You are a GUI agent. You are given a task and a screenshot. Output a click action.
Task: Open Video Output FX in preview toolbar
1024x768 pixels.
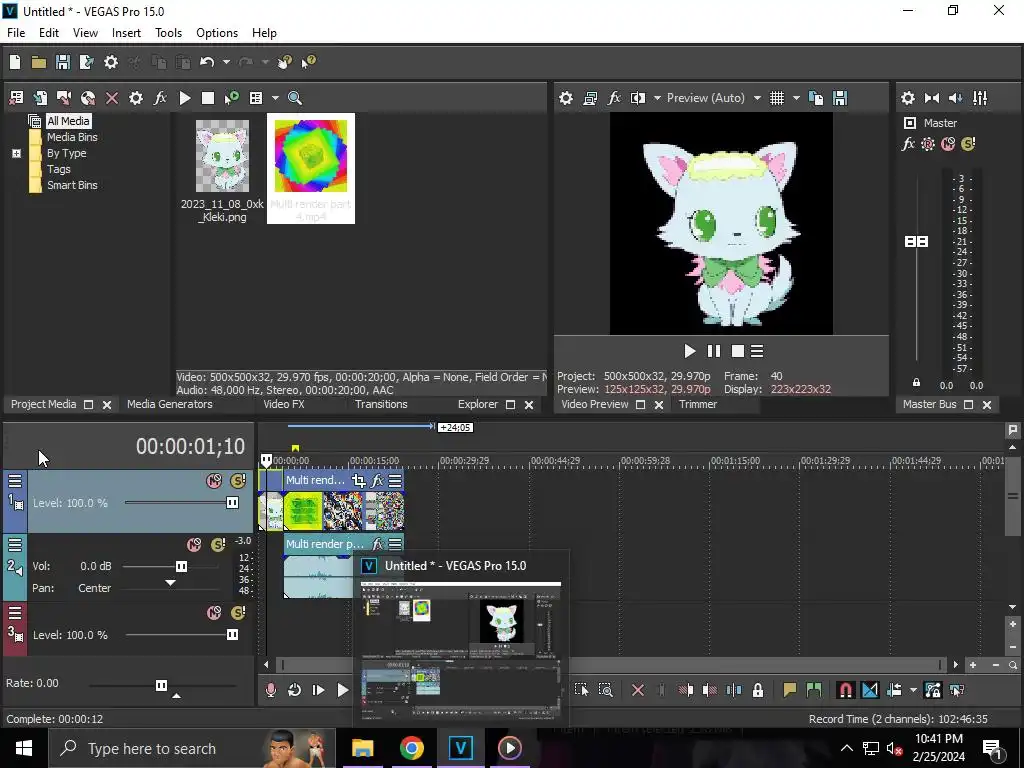point(614,98)
